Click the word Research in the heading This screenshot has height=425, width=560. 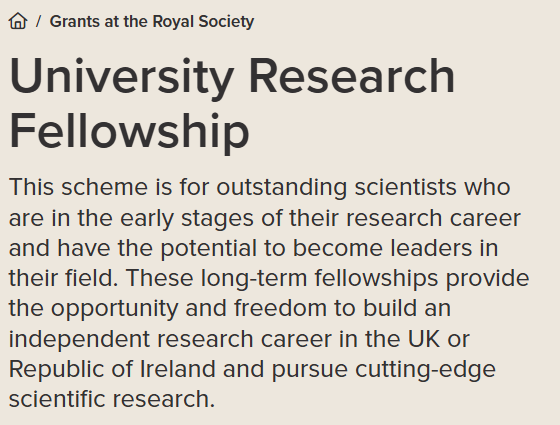pos(351,76)
